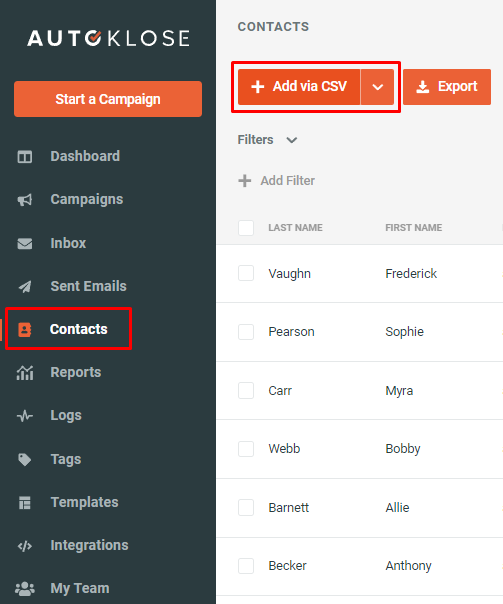Expand the Filters chevron

coord(292,140)
